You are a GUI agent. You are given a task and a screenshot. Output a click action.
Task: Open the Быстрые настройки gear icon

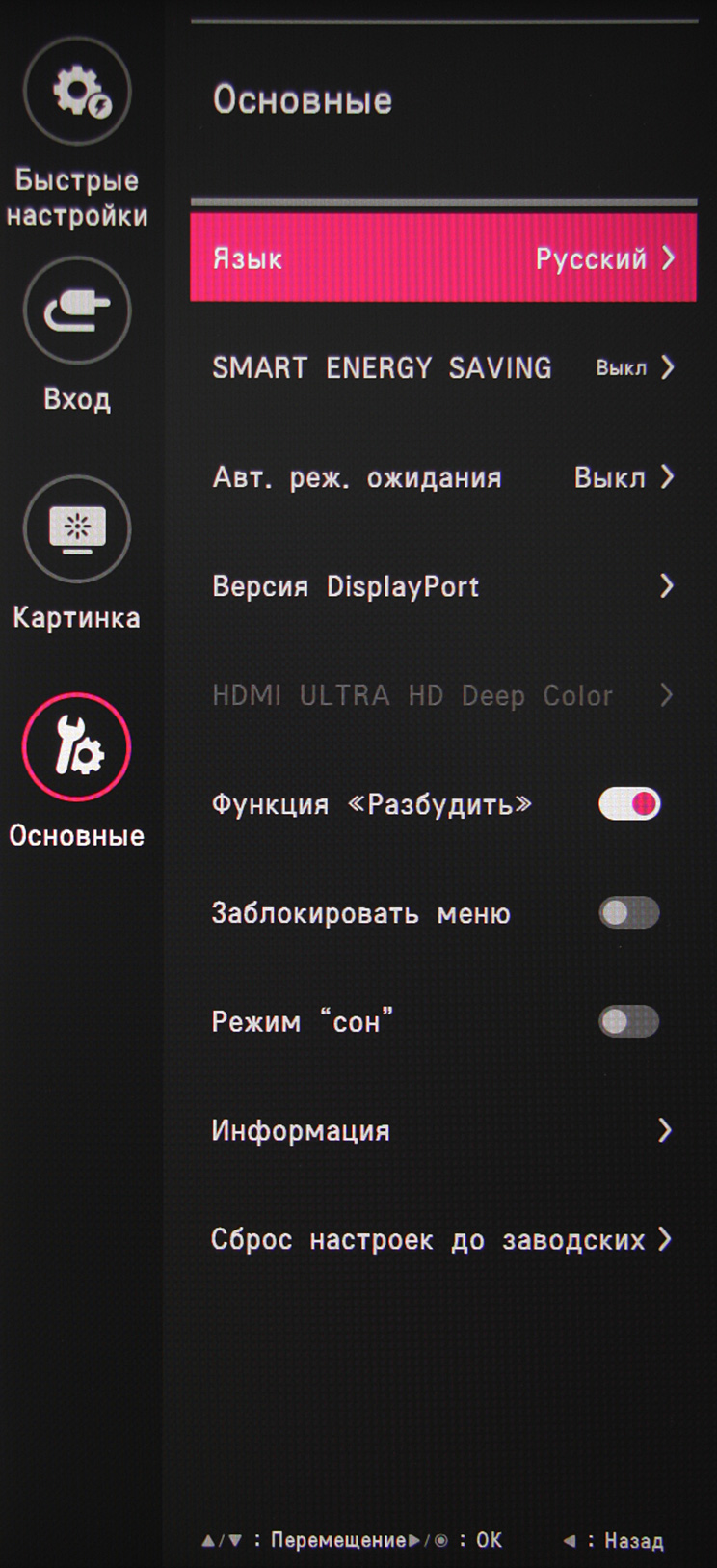pyautogui.click(x=77, y=92)
